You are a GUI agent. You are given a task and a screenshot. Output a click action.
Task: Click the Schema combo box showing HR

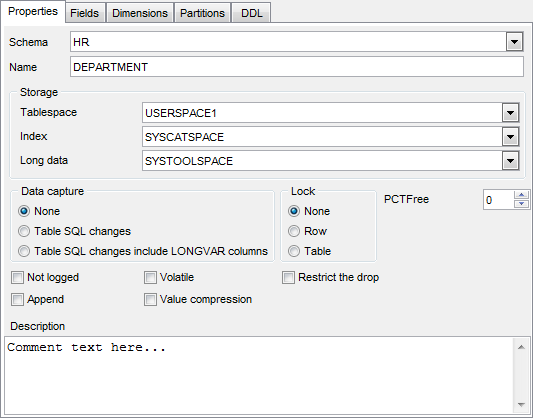coord(296,42)
